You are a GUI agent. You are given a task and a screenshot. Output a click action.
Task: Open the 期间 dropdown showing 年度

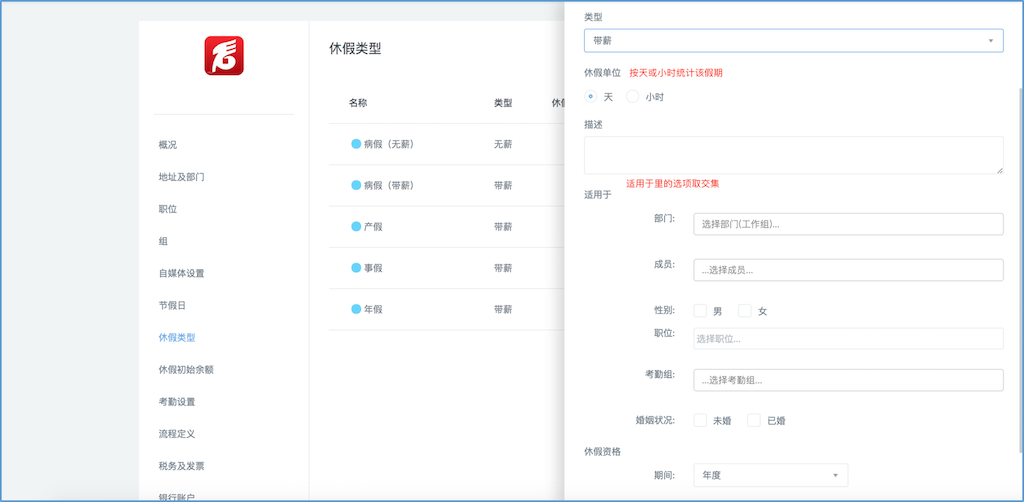[771, 475]
